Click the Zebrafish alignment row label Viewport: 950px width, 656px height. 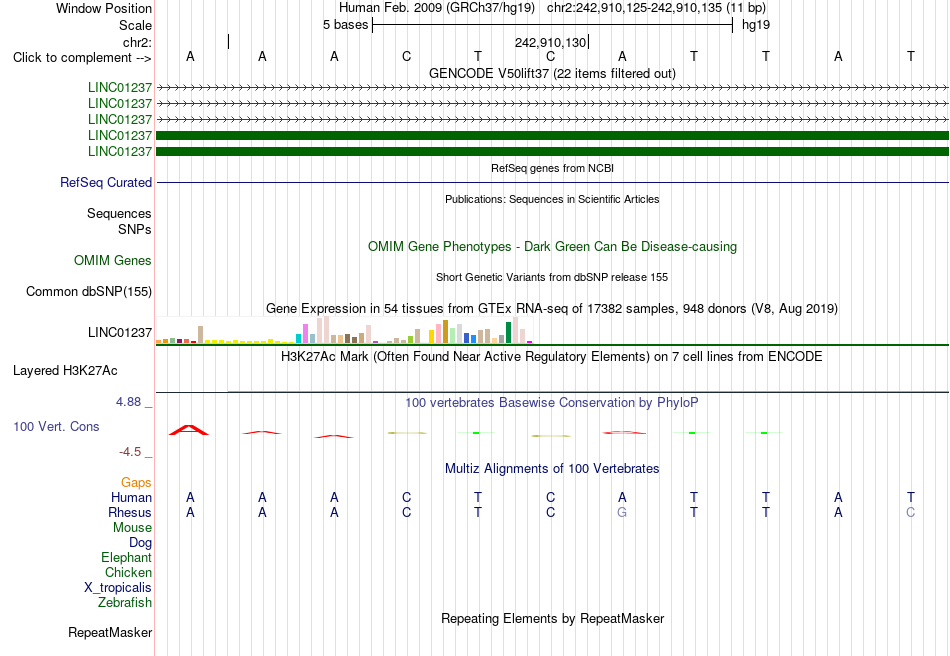(x=125, y=603)
